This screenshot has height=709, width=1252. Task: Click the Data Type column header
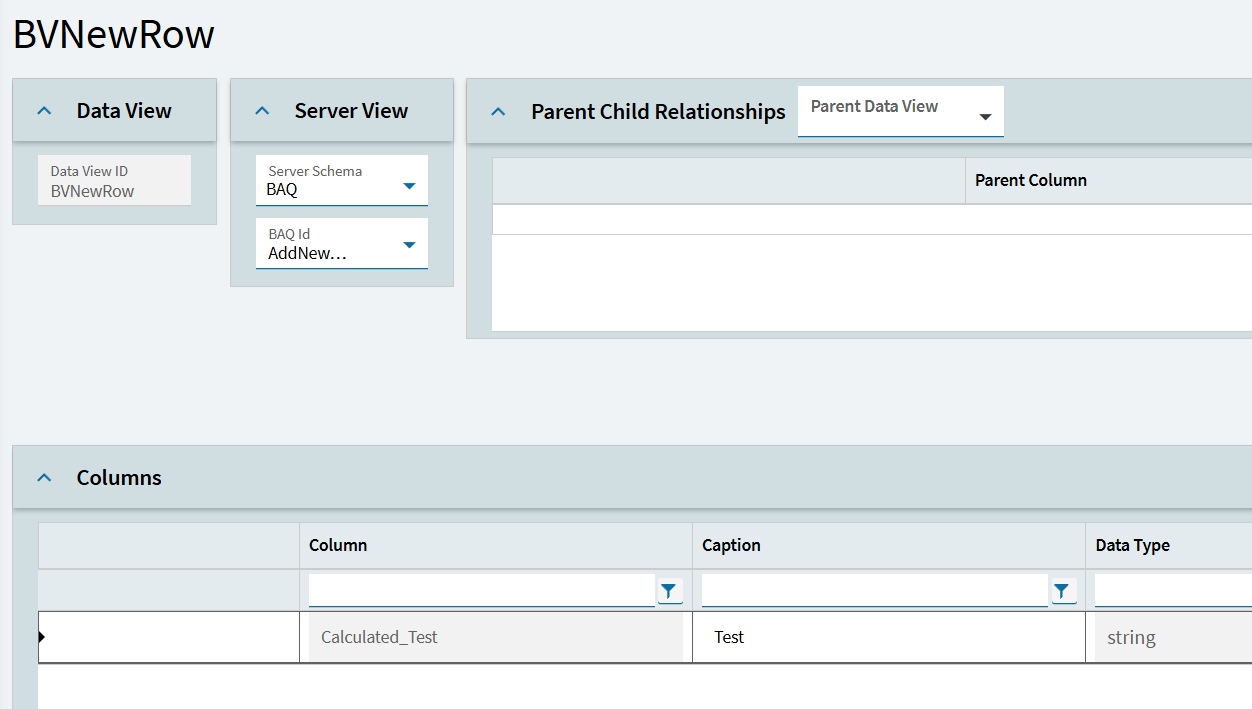(x=1132, y=546)
